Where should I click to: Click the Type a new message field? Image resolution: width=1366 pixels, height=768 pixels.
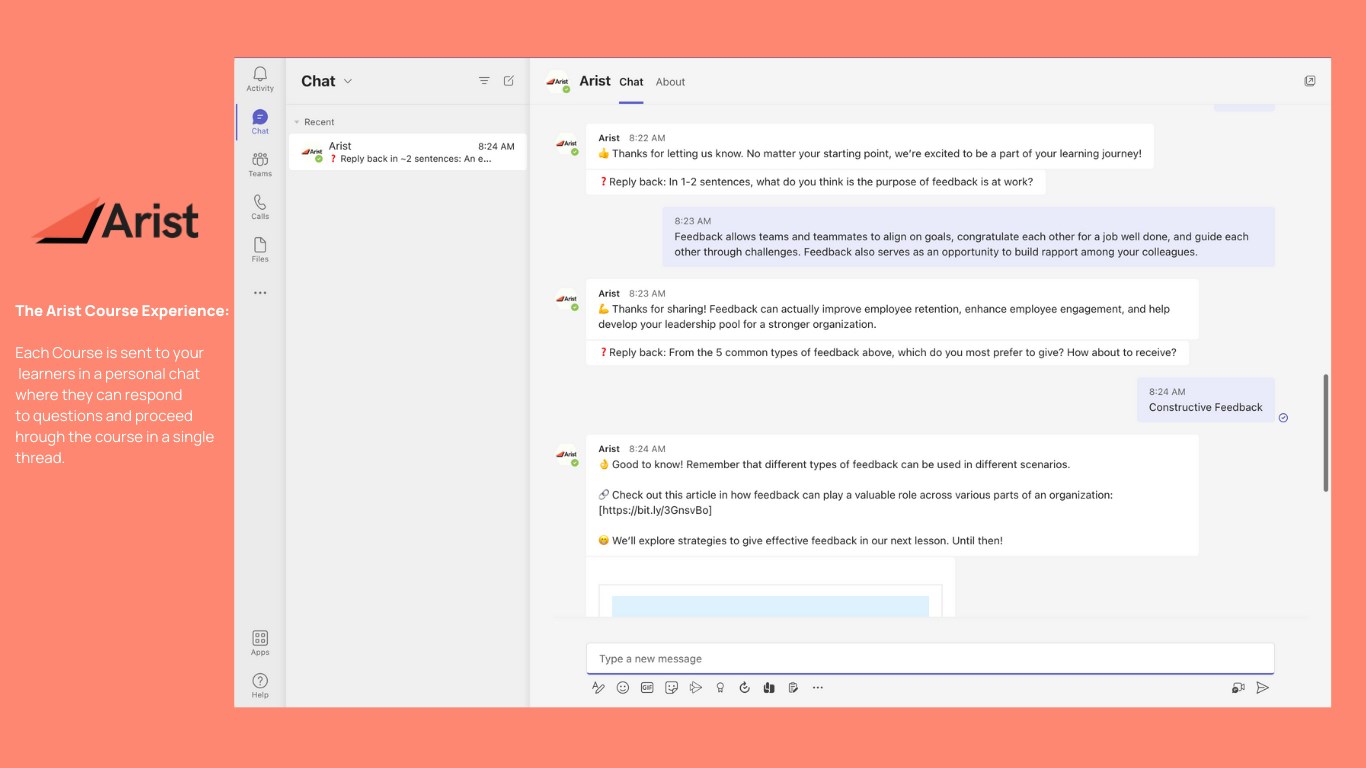tap(930, 659)
